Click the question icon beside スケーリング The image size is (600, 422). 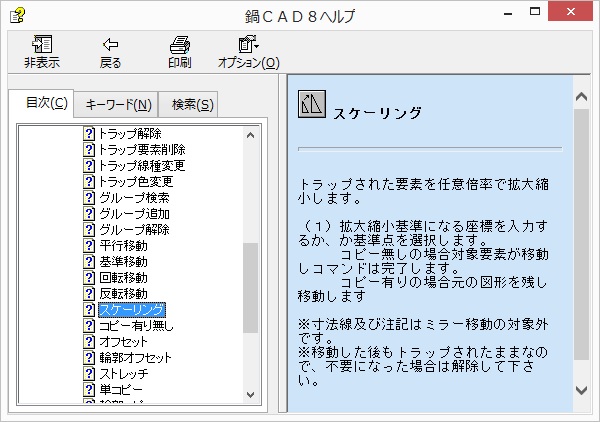(x=89, y=310)
